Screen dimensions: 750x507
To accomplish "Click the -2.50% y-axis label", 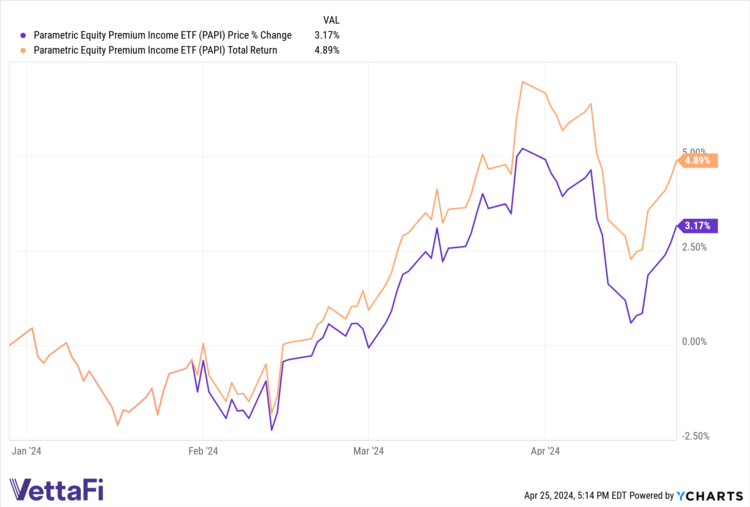I will (694, 436).
